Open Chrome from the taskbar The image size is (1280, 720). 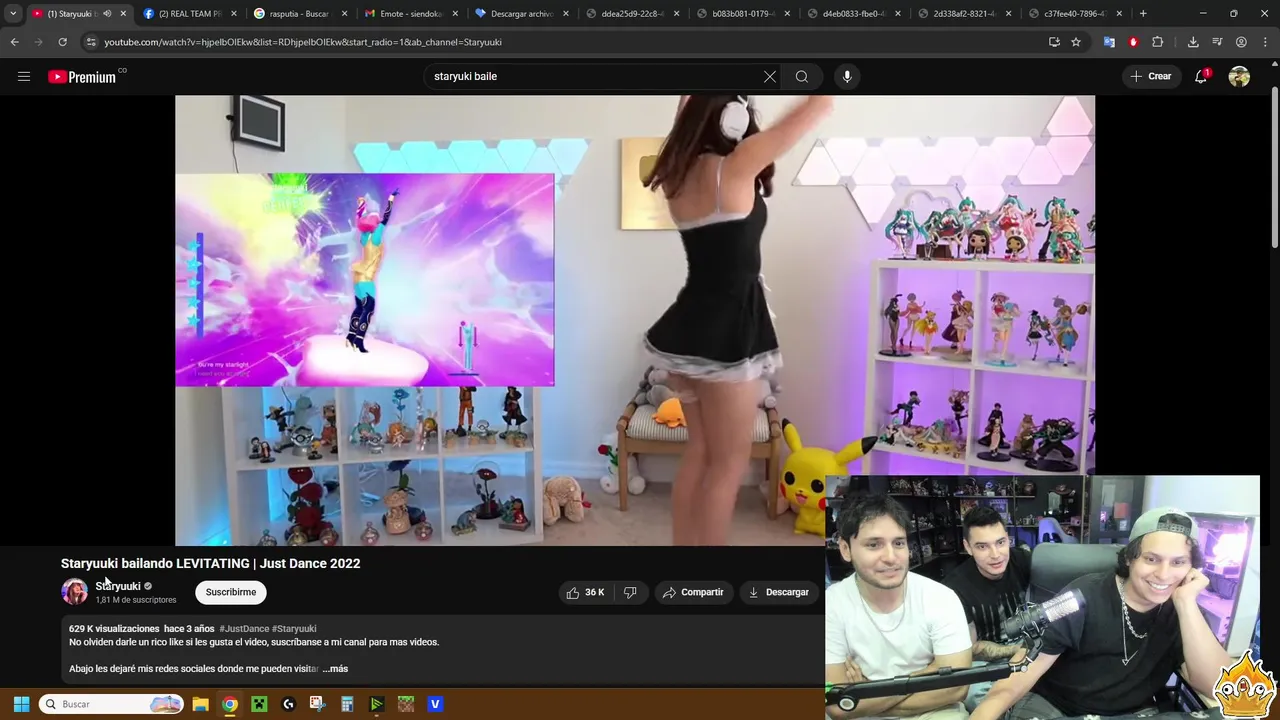click(230, 704)
